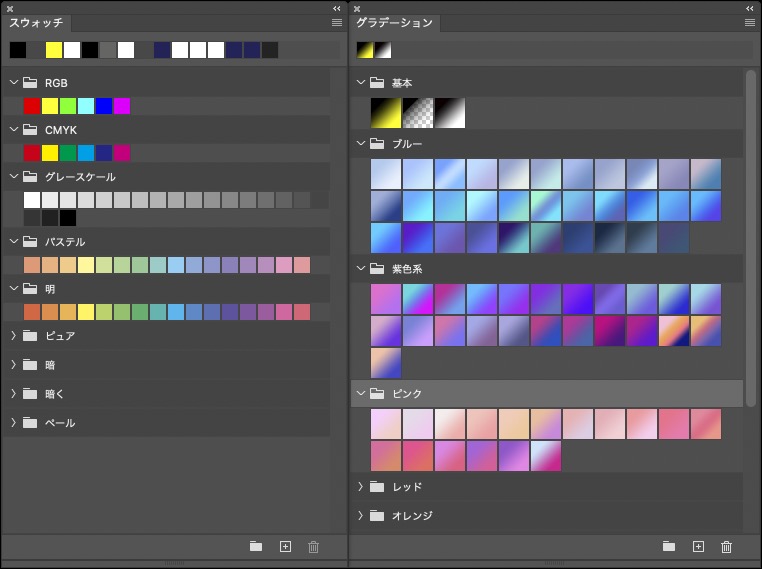Create new gradient group folder
The width and height of the screenshot is (762, 569).
pyautogui.click(x=669, y=546)
